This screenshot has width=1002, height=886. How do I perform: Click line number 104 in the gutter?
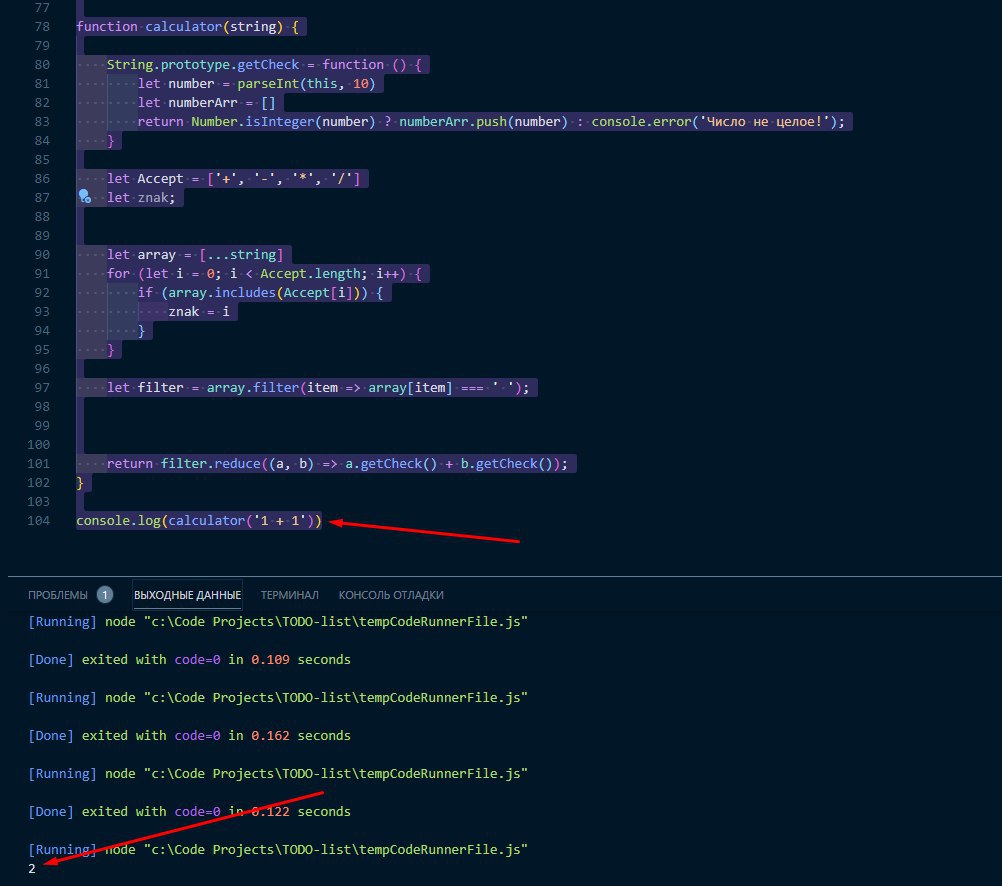coord(38,520)
